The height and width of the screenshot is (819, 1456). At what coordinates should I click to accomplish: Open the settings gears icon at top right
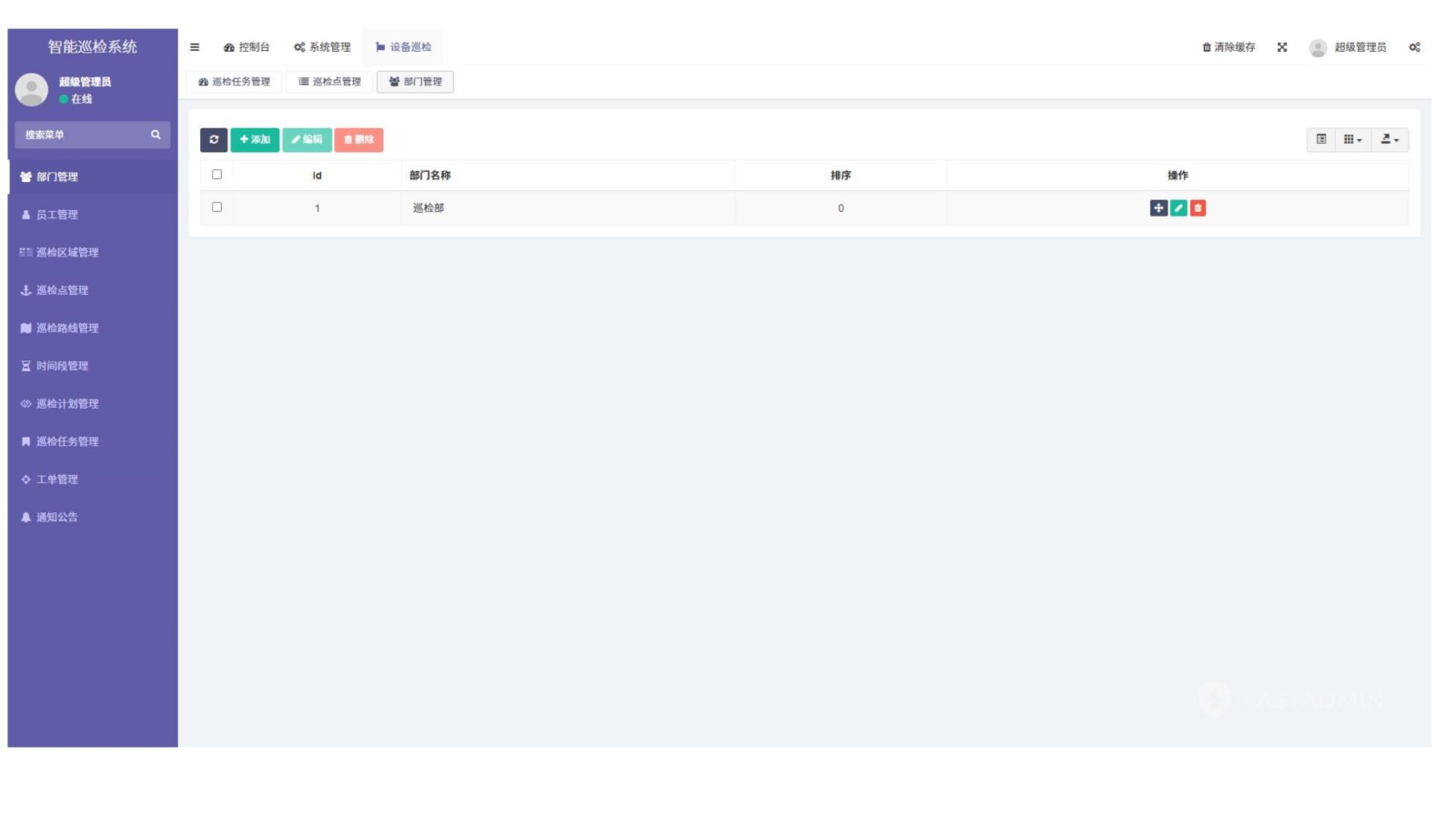pos(1414,47)
